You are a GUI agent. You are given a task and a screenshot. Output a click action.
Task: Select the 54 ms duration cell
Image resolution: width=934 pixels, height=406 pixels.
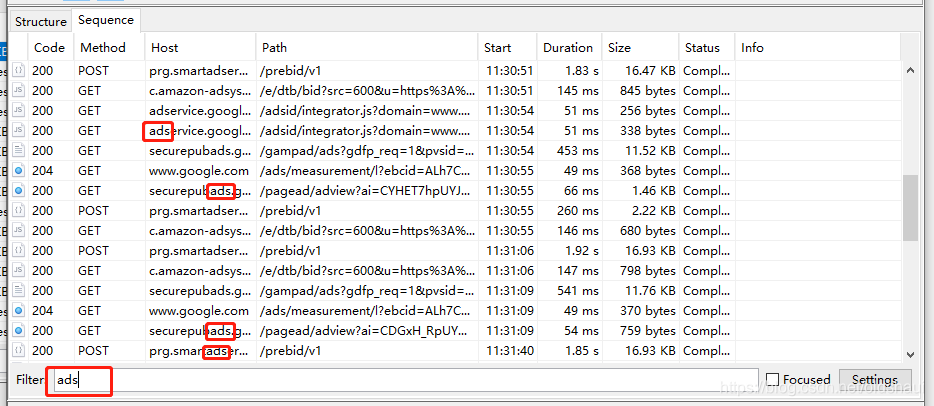tap(569, 330)
